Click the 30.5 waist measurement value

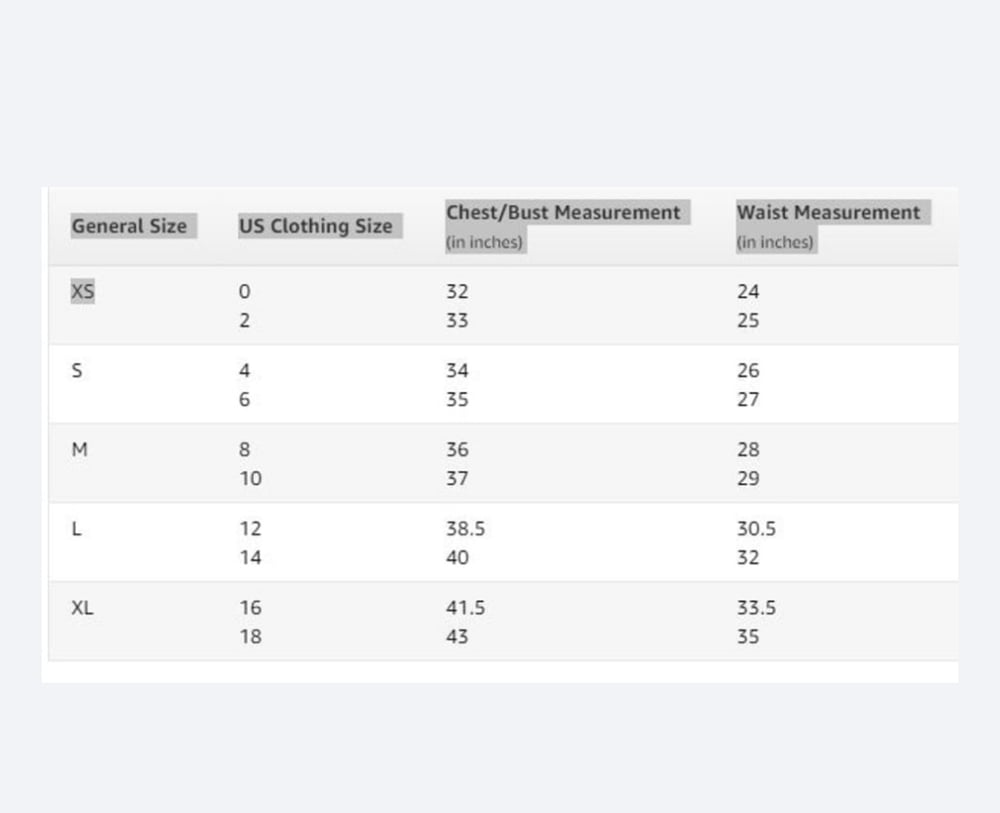pyautogui.click(x=756, y=528)
